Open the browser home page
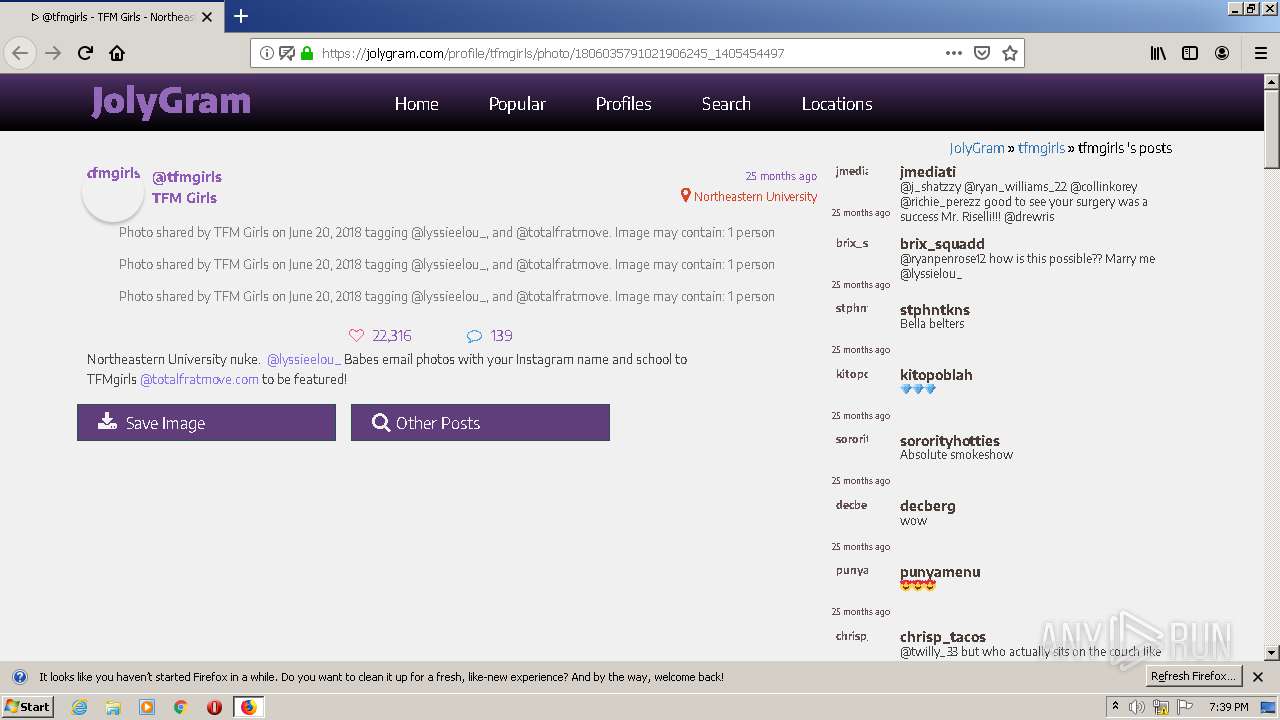Image resolution: width=1280 pixels, height=720 pixels. (x=117, y=53)
